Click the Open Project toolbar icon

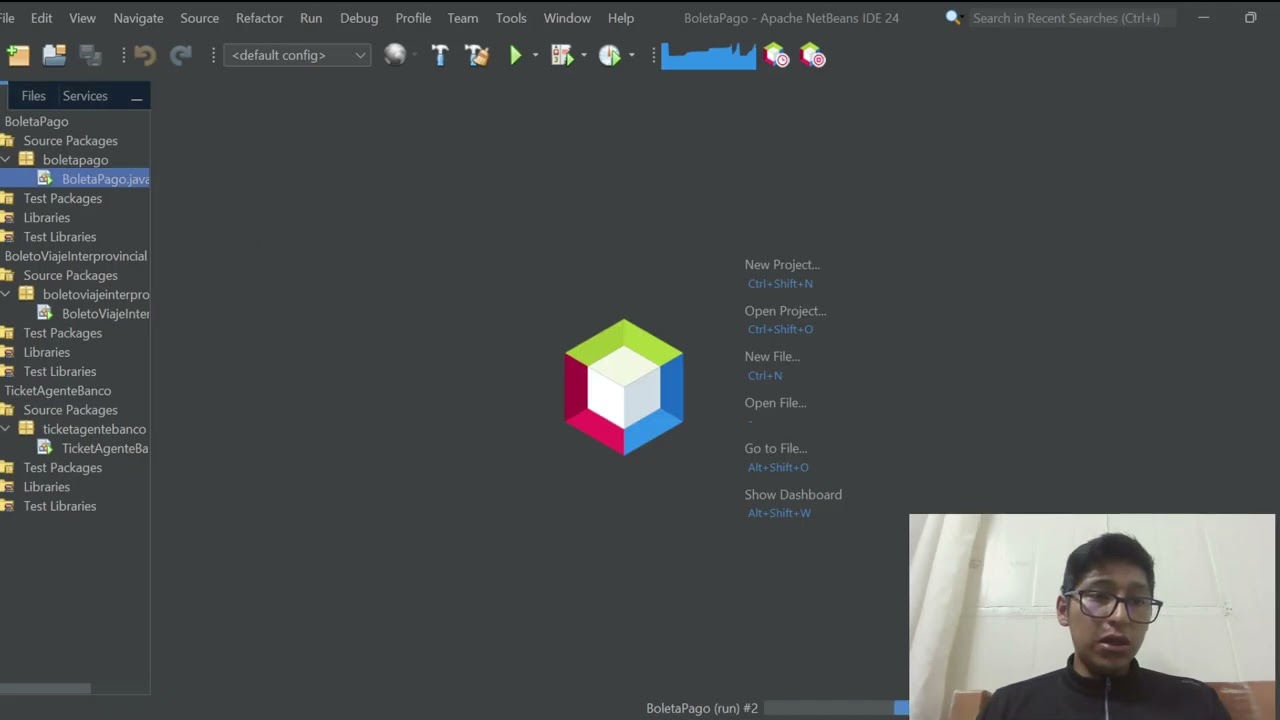tap(54, 56)
